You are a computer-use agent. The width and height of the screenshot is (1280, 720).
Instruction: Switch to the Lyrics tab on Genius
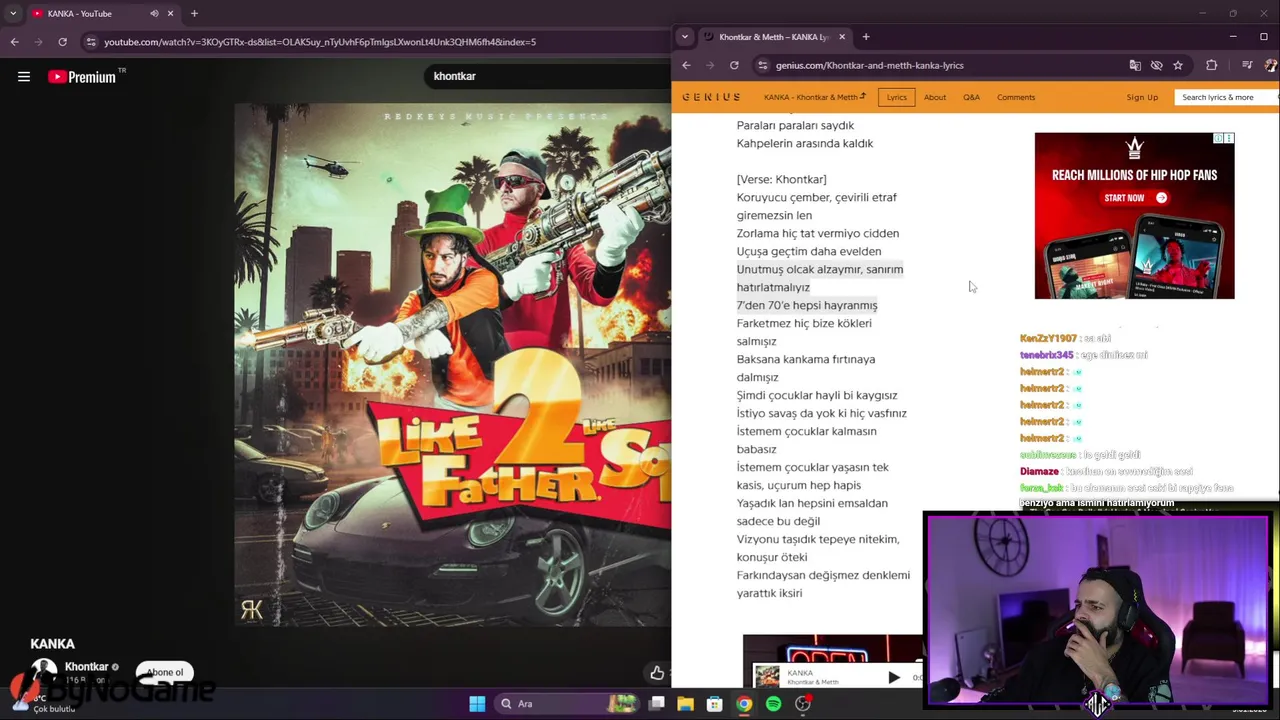click(x=896, y=97)
